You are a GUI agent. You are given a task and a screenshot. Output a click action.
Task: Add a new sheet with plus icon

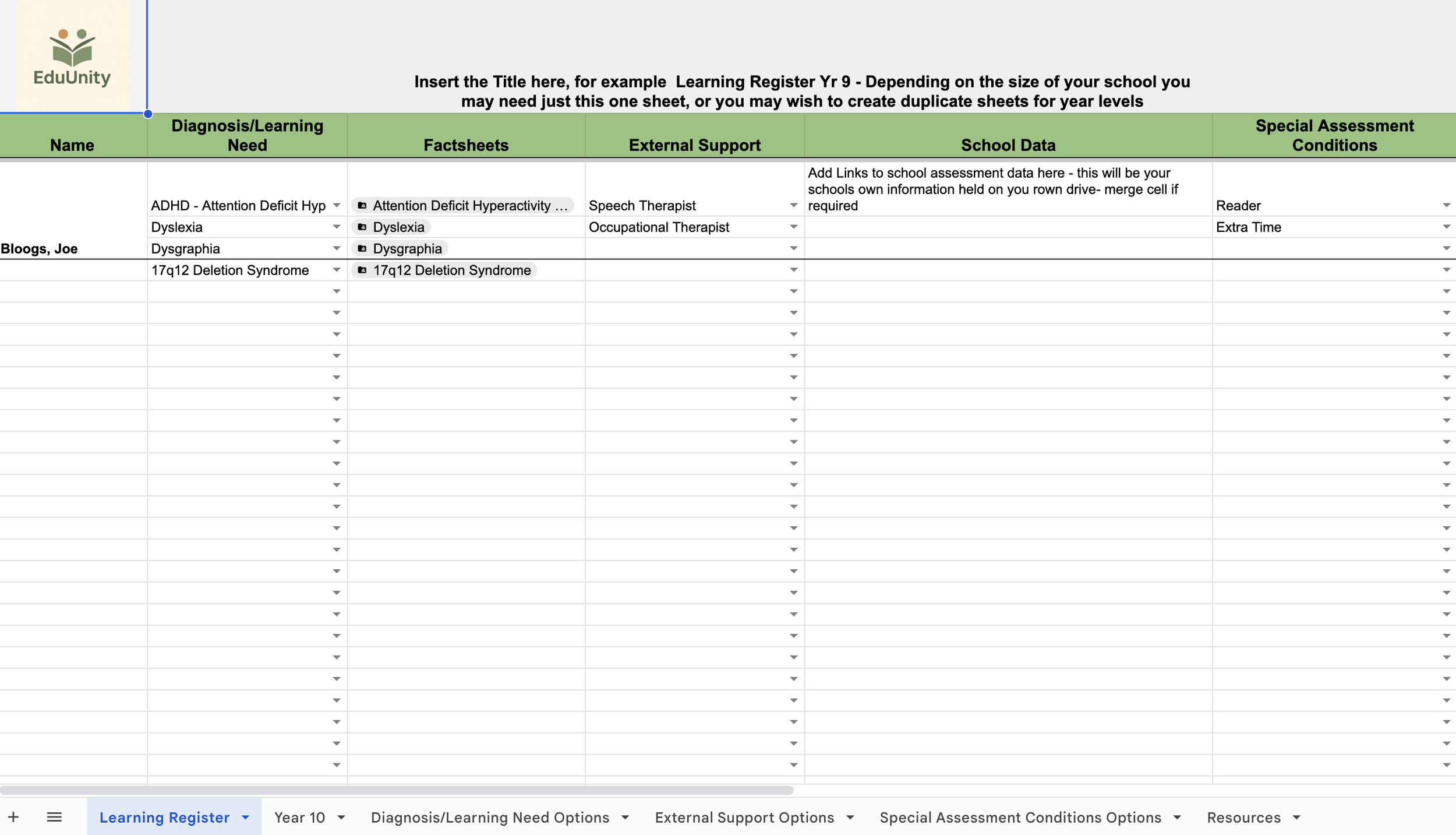[x=13, y=817]
